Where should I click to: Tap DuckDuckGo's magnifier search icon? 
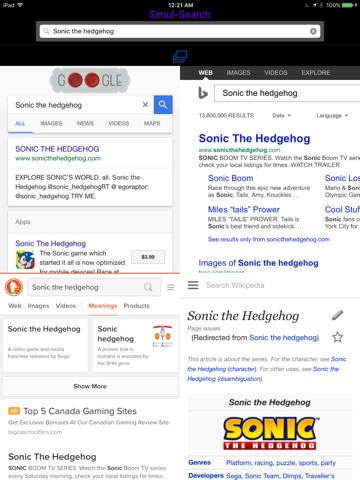(x=148, y=287)
